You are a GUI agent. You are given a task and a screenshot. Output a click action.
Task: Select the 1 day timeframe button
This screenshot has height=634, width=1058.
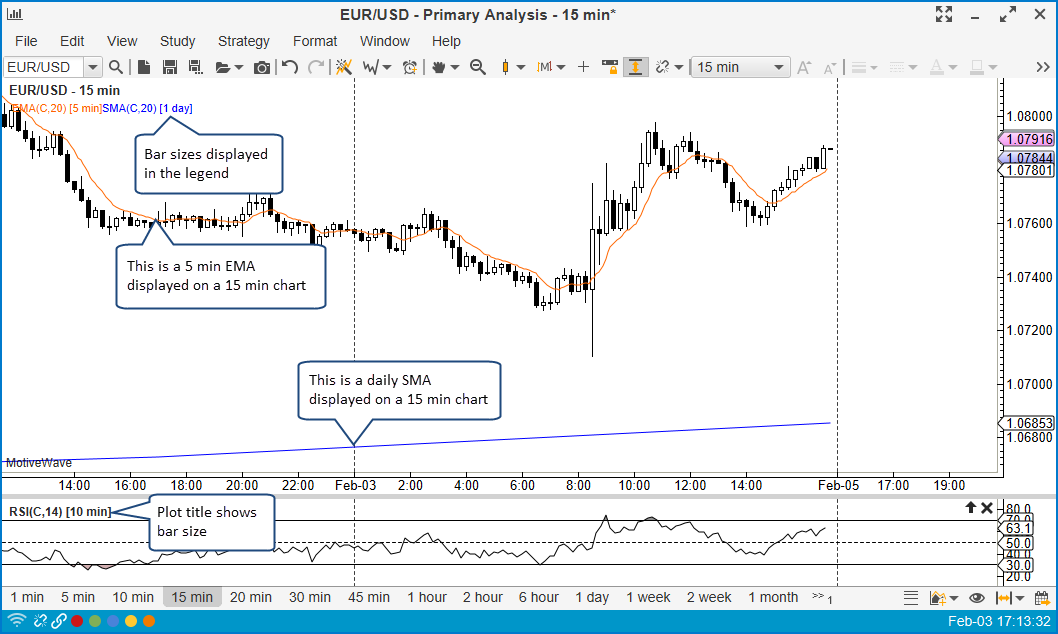click(x=592, y=597)
